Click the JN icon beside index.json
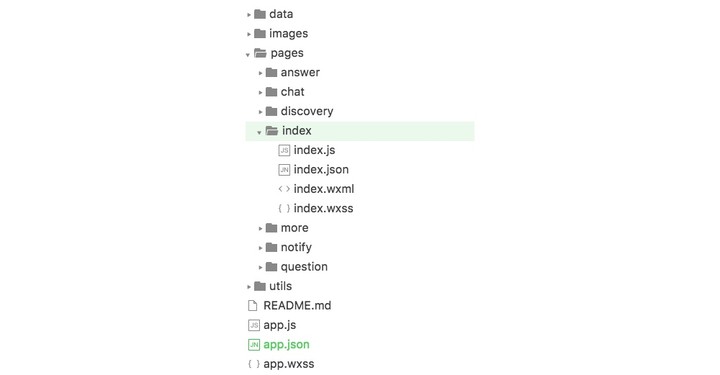 [284, 170]
